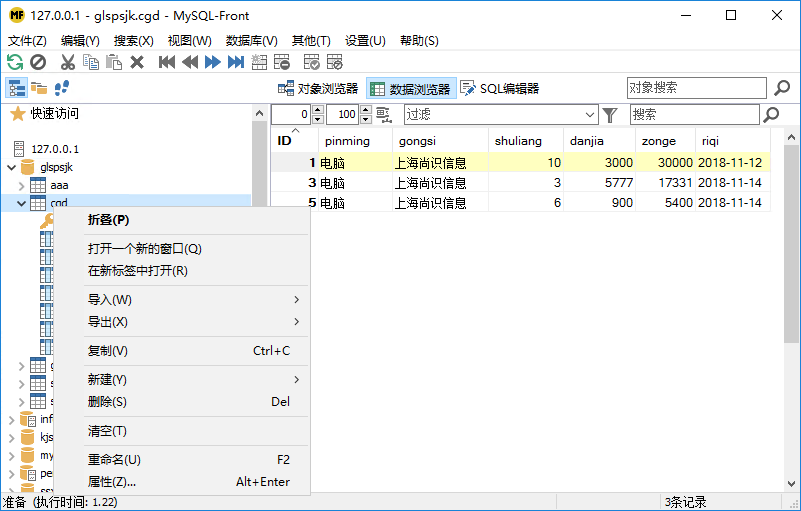801x511 pixels.
Task: Click the Copy toolbar icon
Action: [x=90, y=62]
